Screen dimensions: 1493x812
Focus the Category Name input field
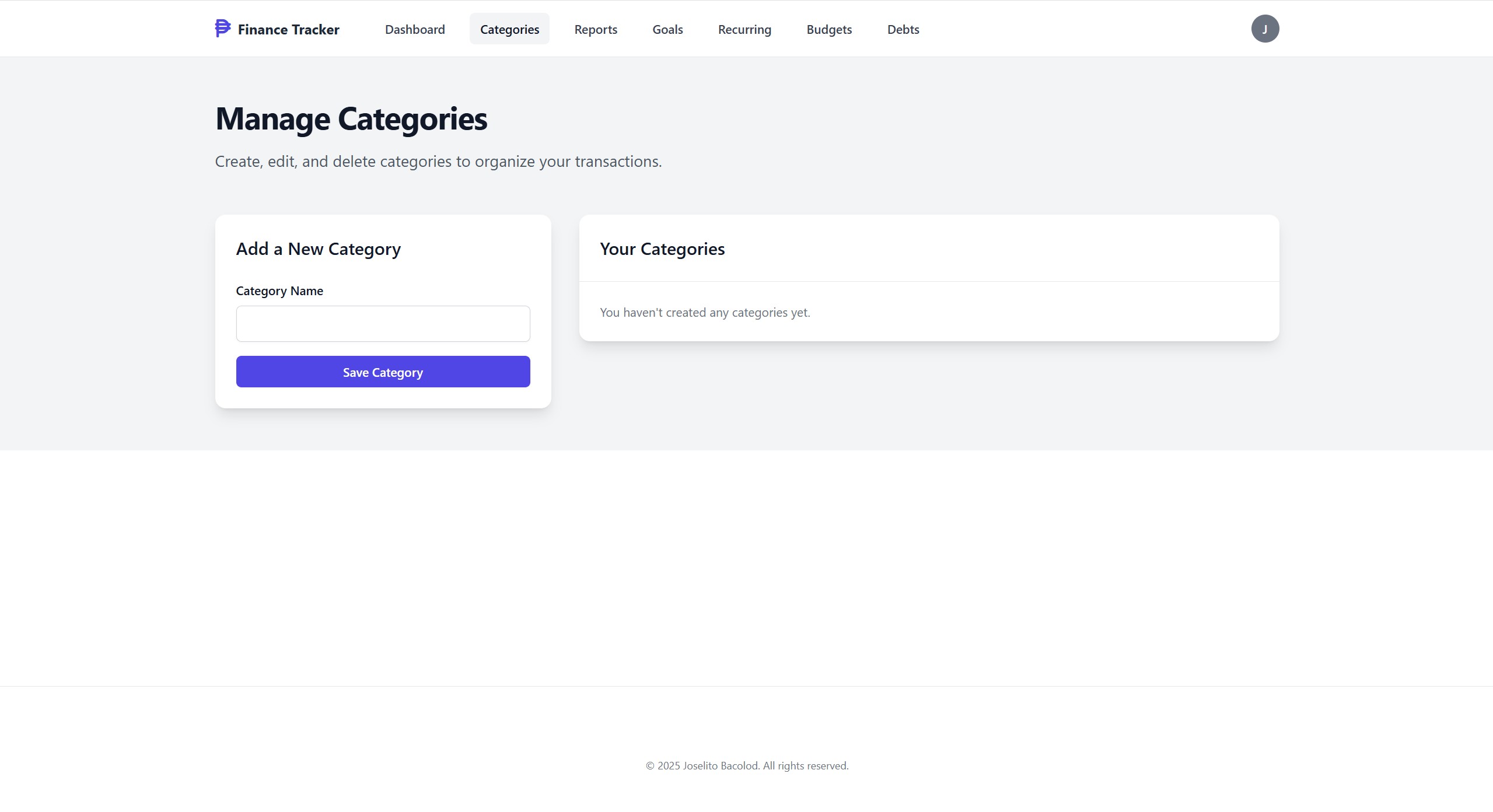click(x=383, y=324)
